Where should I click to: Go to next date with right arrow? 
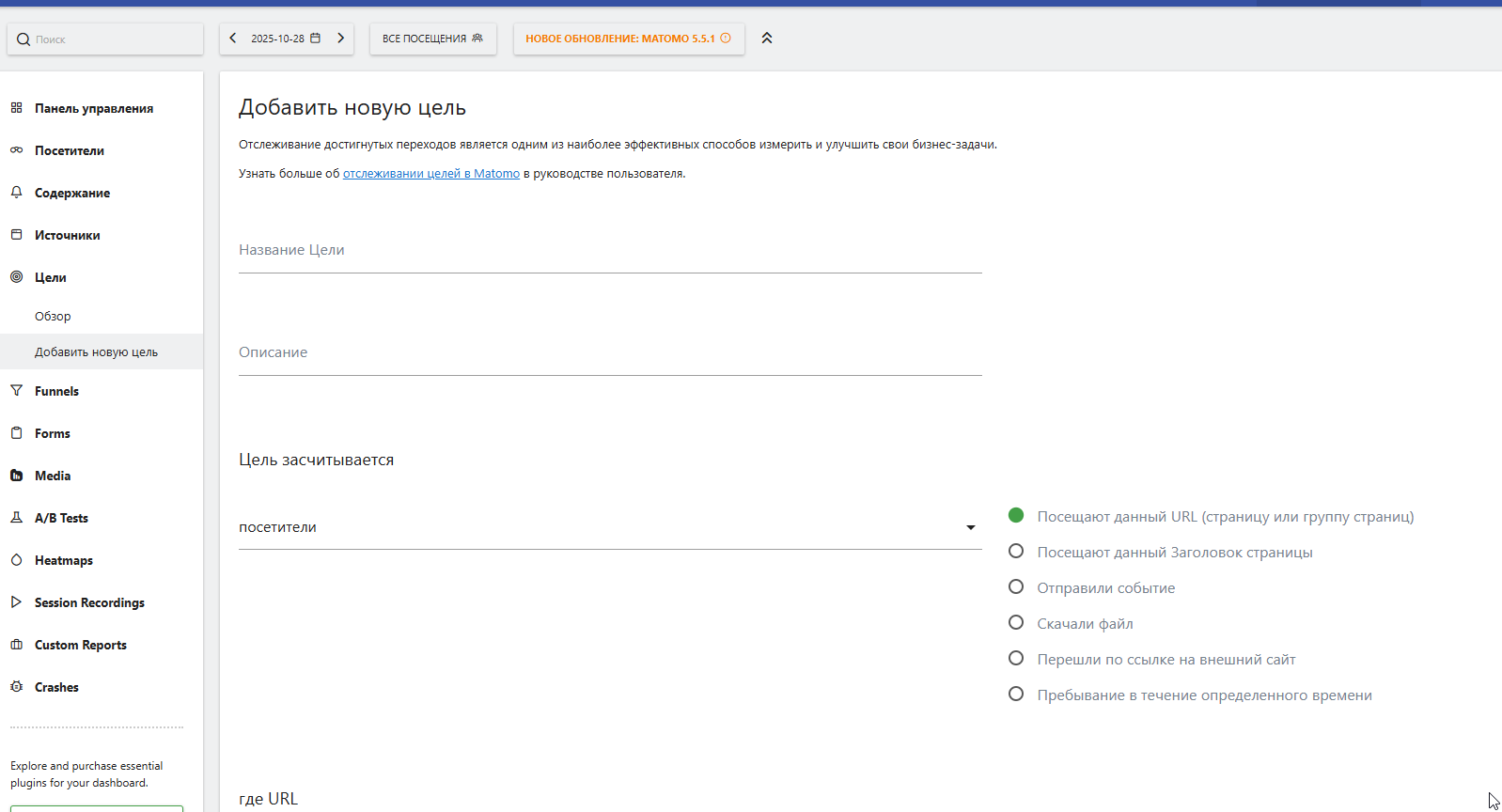click(341, 39)
